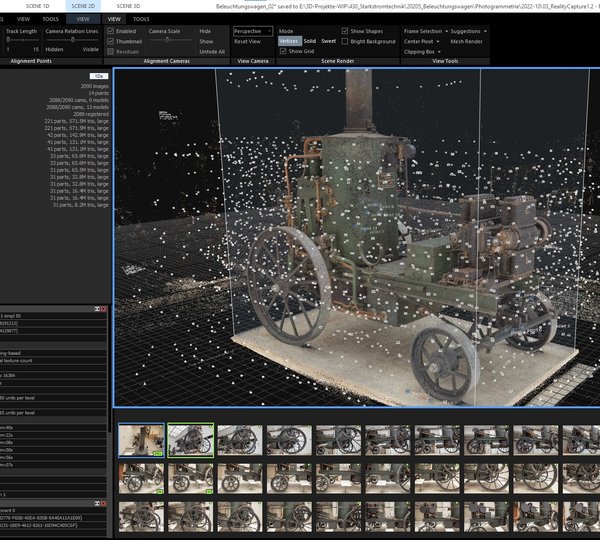Click the '42 parts, 142.9M tris, large' row
Screen dimensions: 600x540
[78, 135]
